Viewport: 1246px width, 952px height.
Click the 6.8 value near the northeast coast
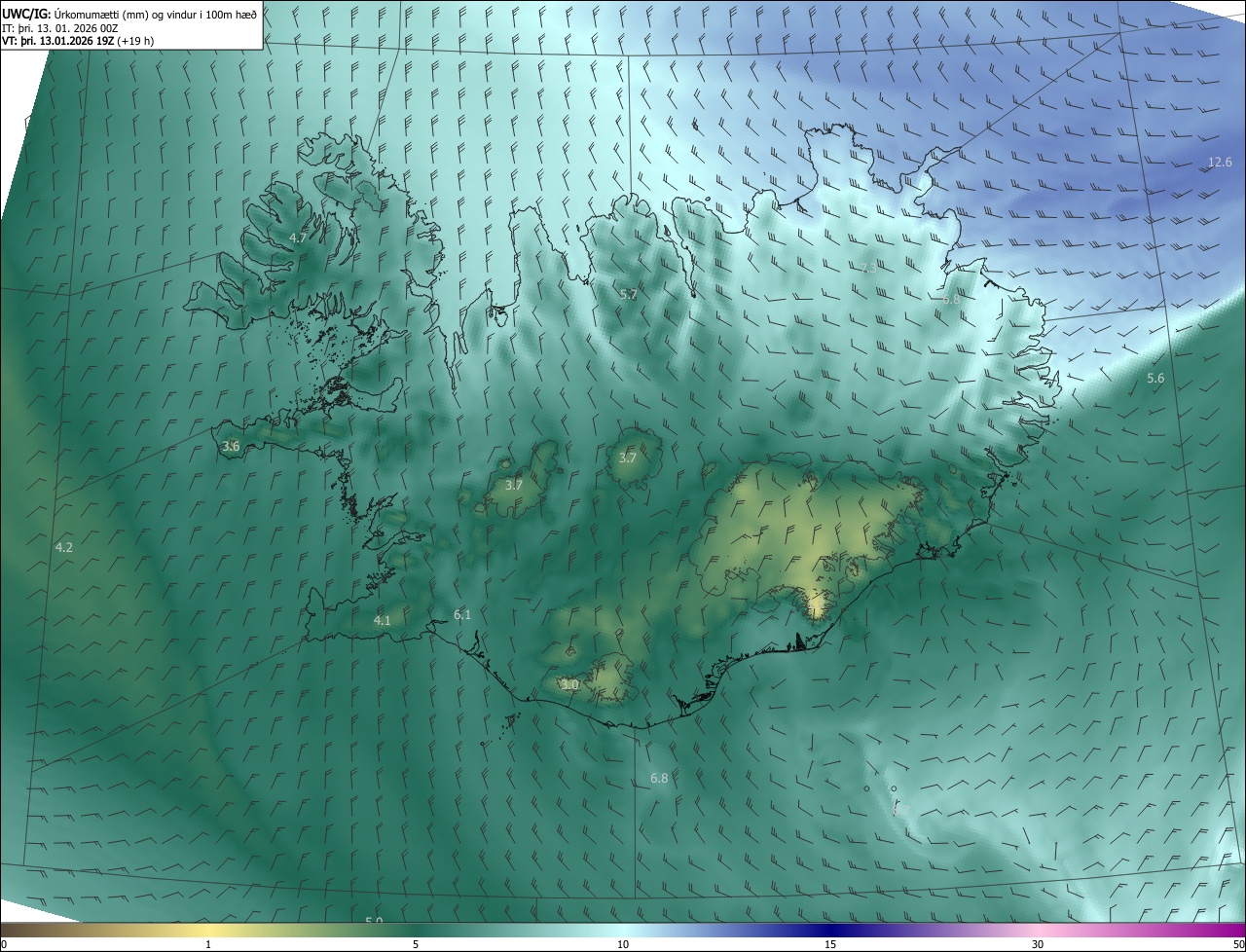coord(951,300)
